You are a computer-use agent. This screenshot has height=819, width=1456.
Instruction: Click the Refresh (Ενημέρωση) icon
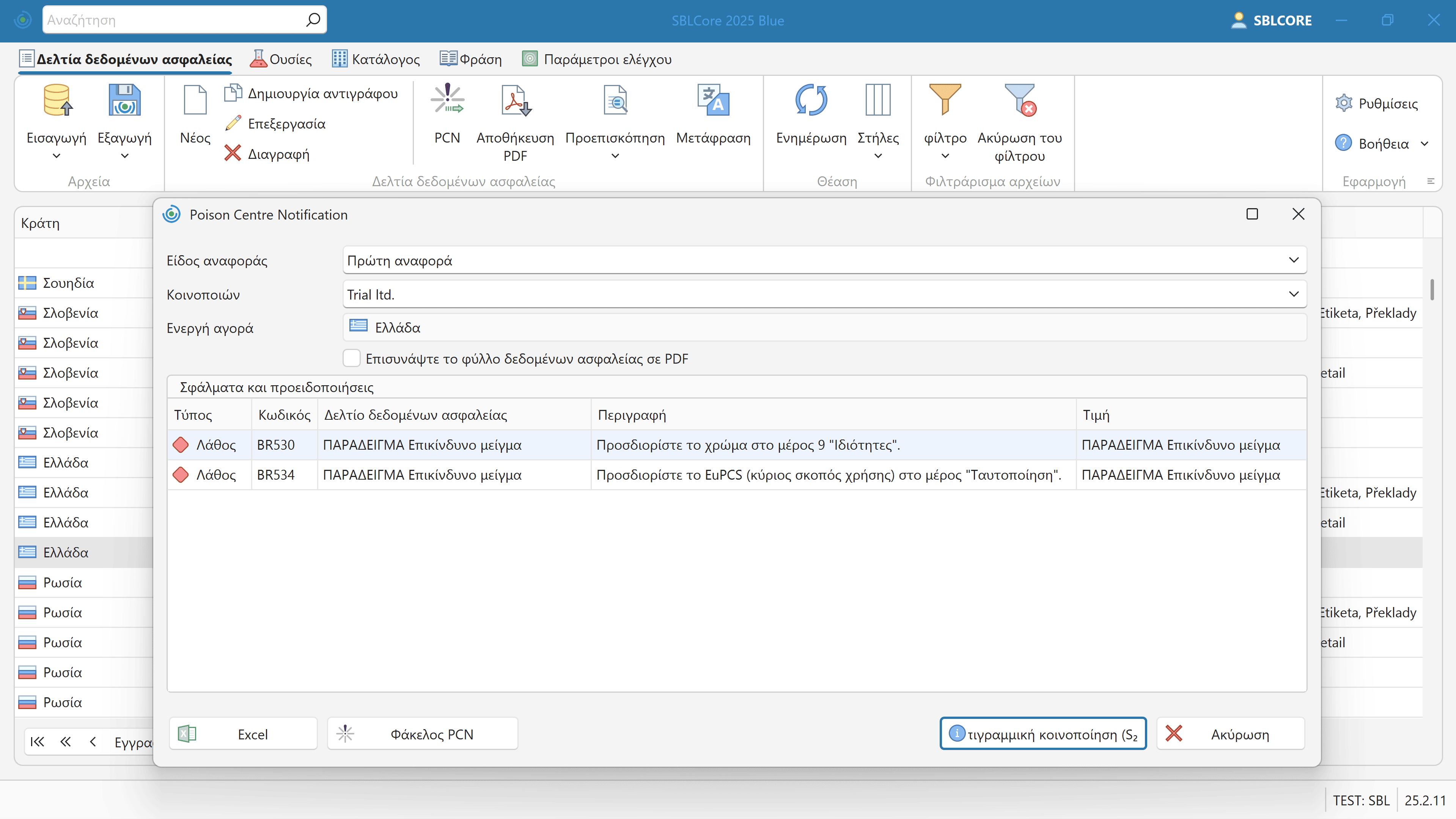(x=811, y=100)
